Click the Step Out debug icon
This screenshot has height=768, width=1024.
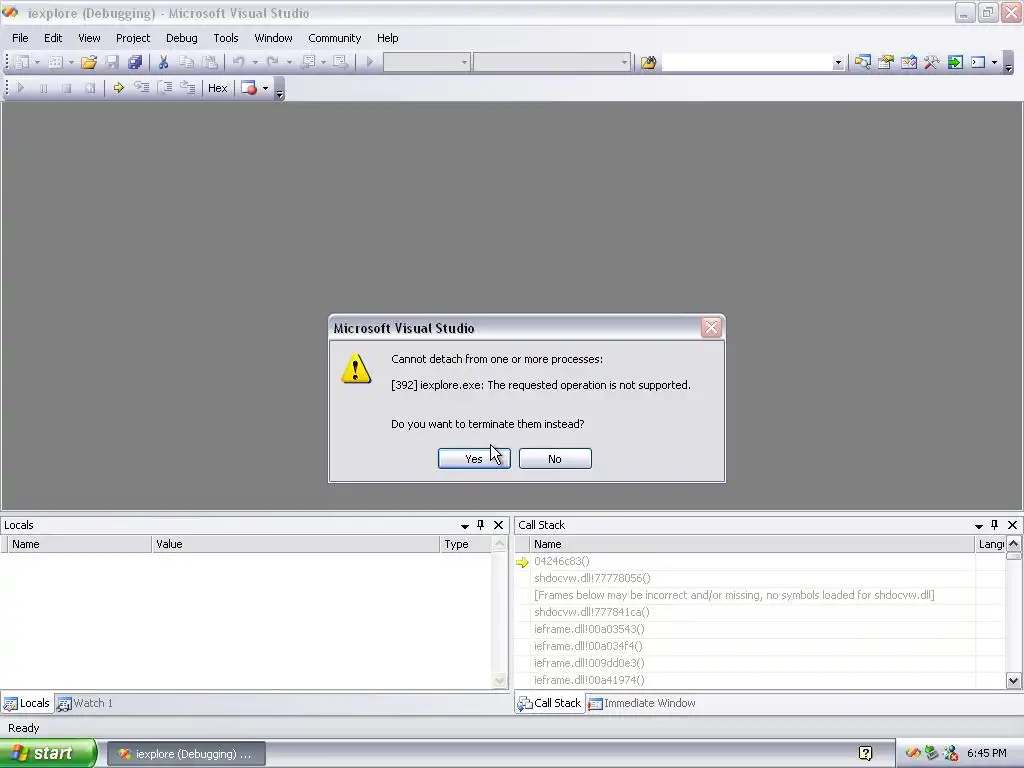[x=188, y=88]
